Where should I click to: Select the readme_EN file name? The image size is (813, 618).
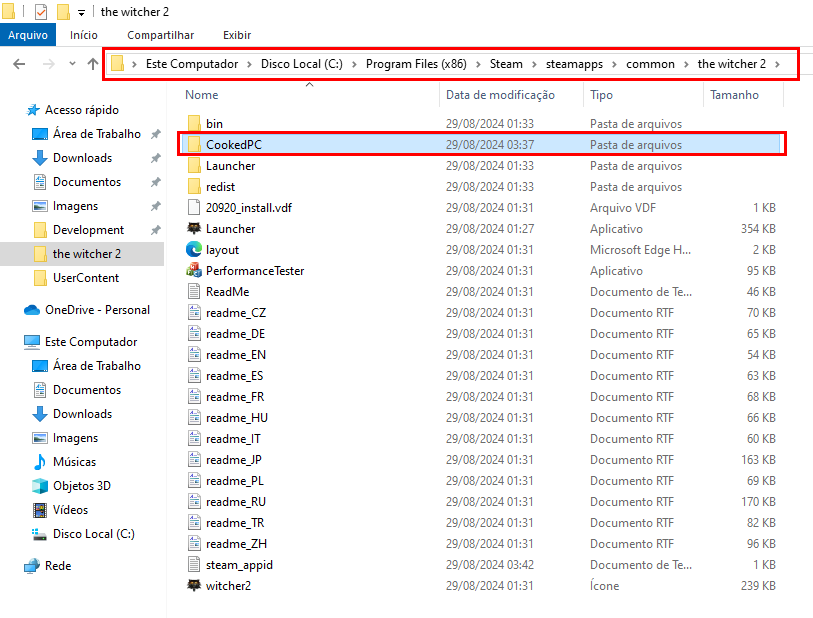click(x=236, y=355)
